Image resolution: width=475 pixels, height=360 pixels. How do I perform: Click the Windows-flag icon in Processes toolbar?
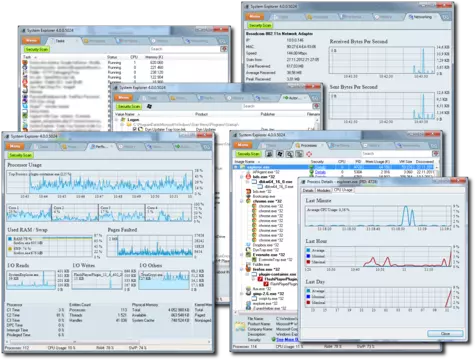coord(280,154)
